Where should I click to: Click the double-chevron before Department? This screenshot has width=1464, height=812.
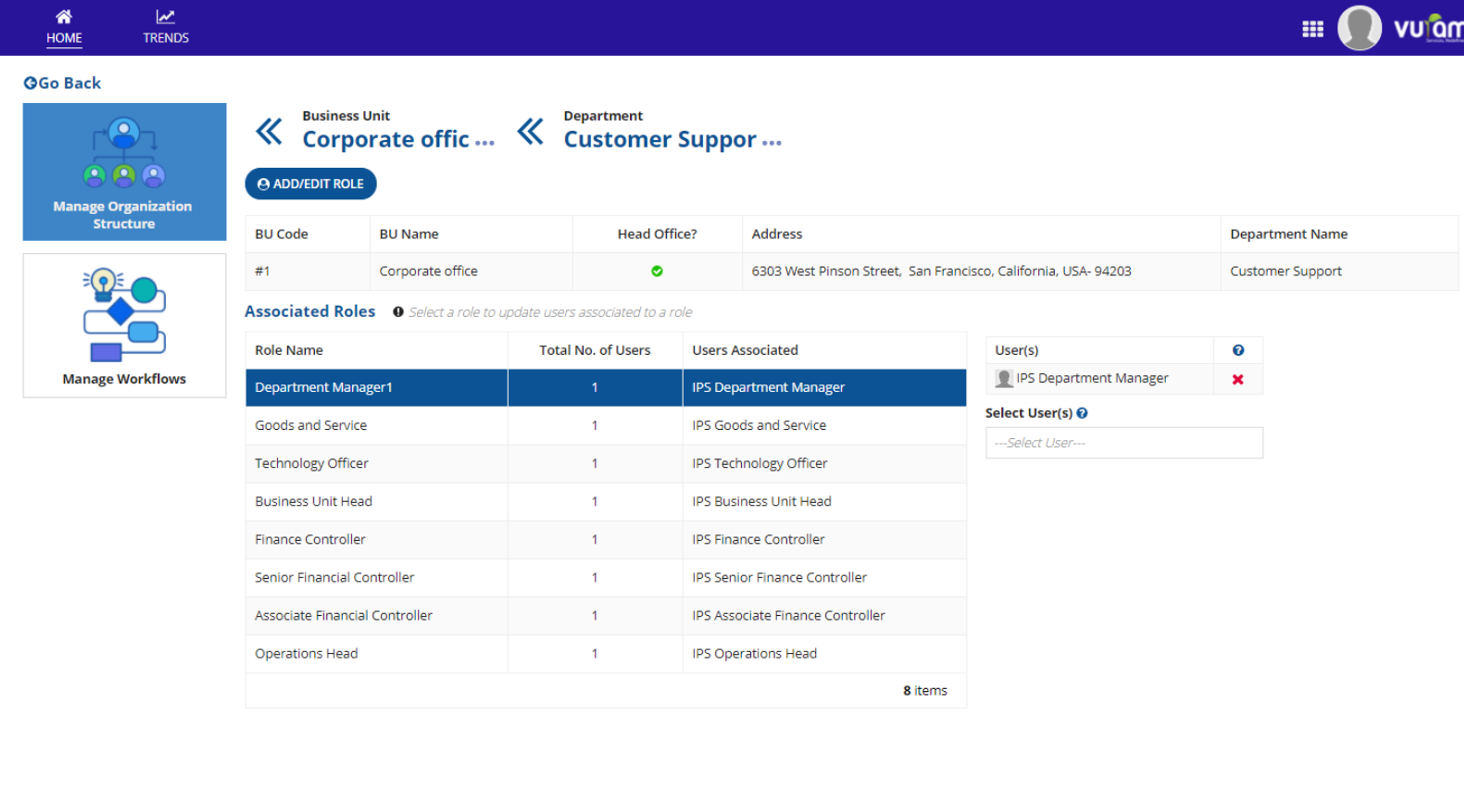tap(530, 132)
